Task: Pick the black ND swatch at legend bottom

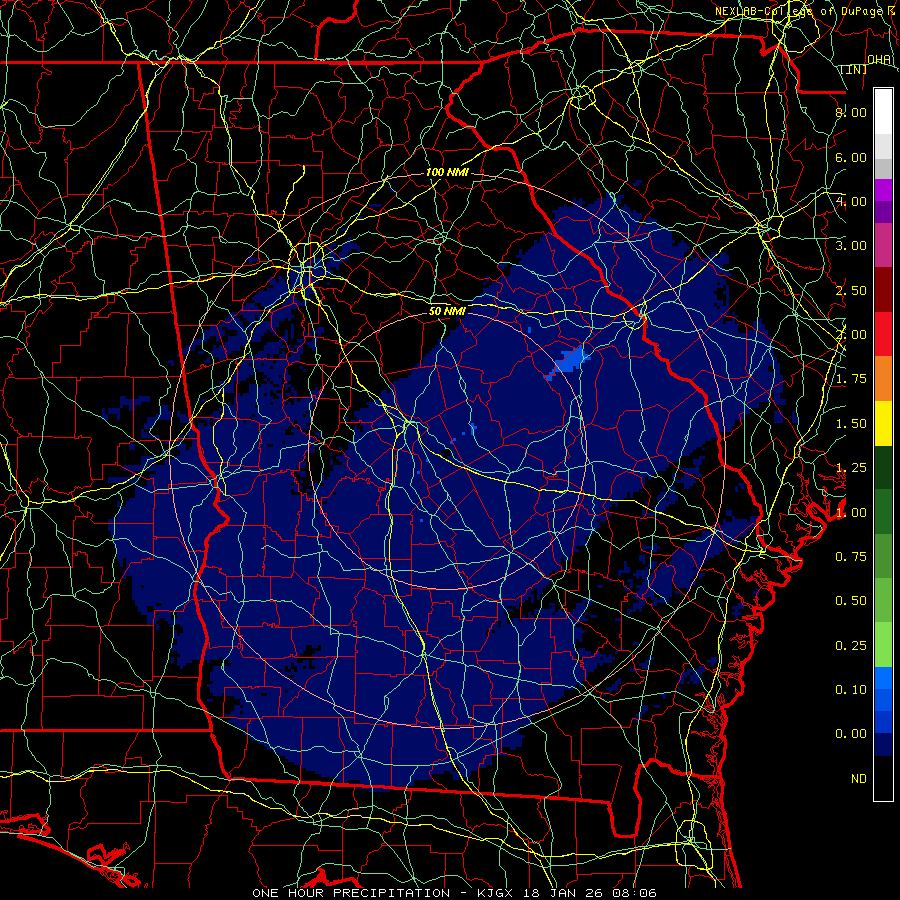Action: [x=883, y=779]
